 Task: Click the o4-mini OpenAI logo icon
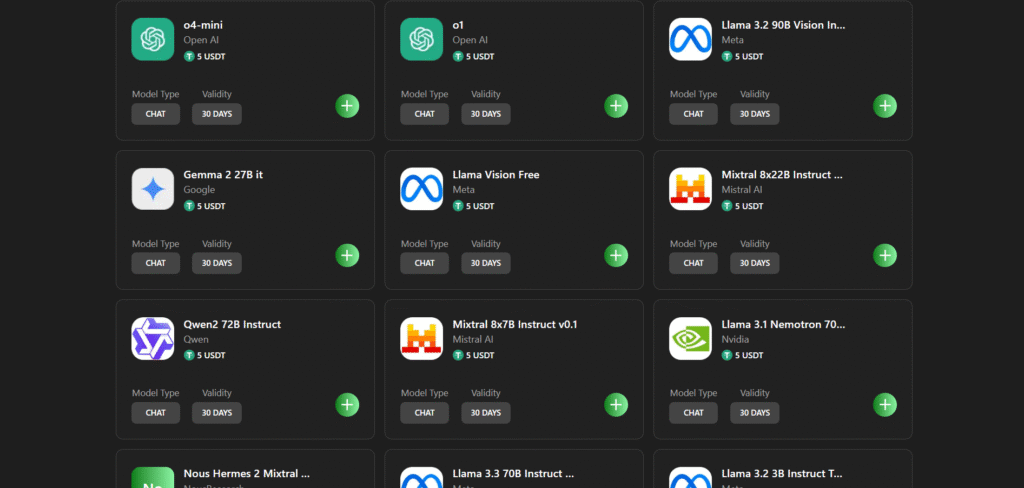tap(153, 39)
